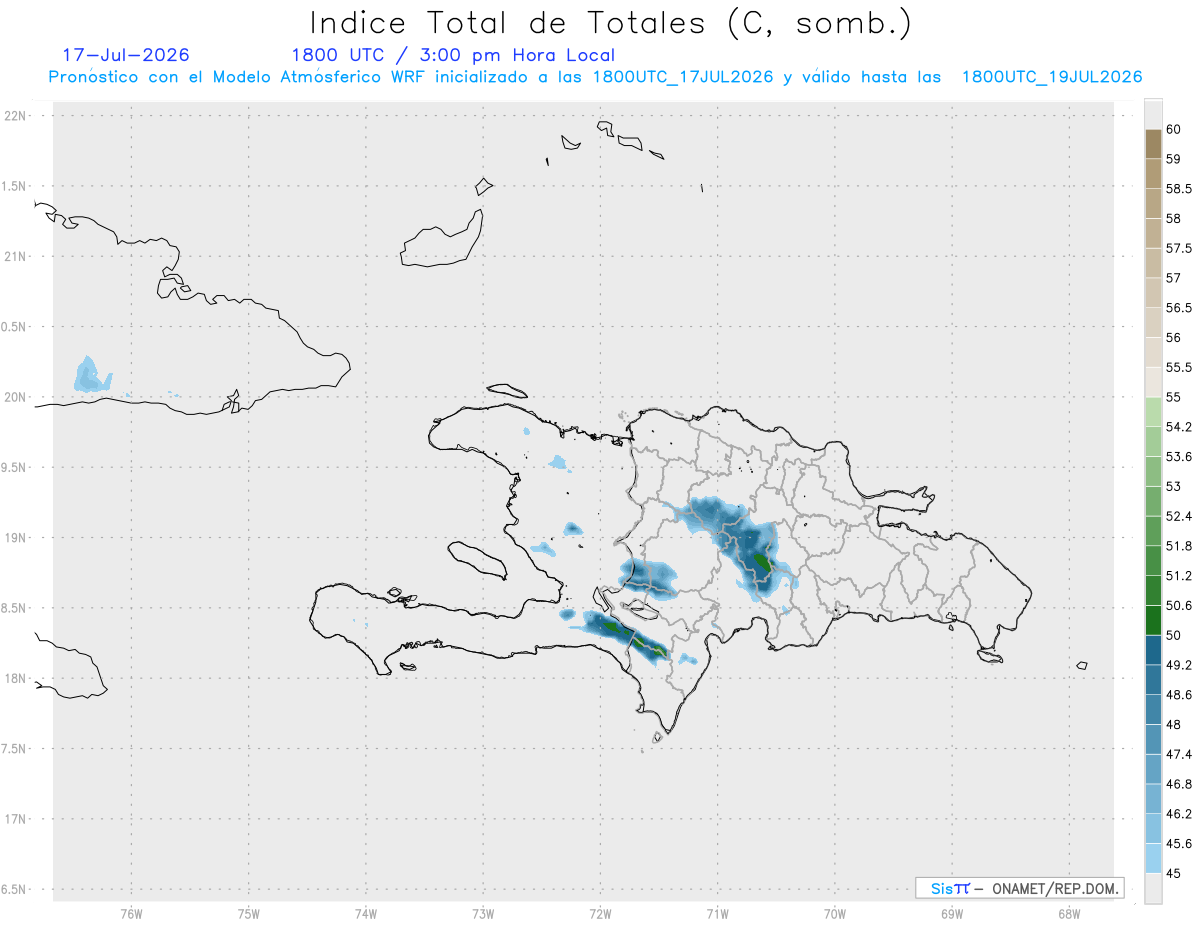Click the colorbar value '45'
Viewport: 1200px width, 927px height.
point(1174,874)
